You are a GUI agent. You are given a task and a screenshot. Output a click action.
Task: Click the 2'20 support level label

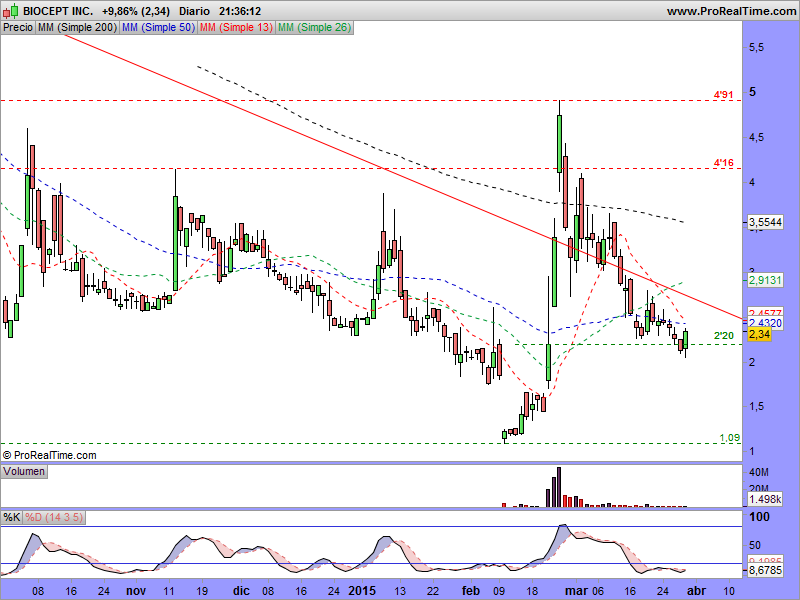723,336
